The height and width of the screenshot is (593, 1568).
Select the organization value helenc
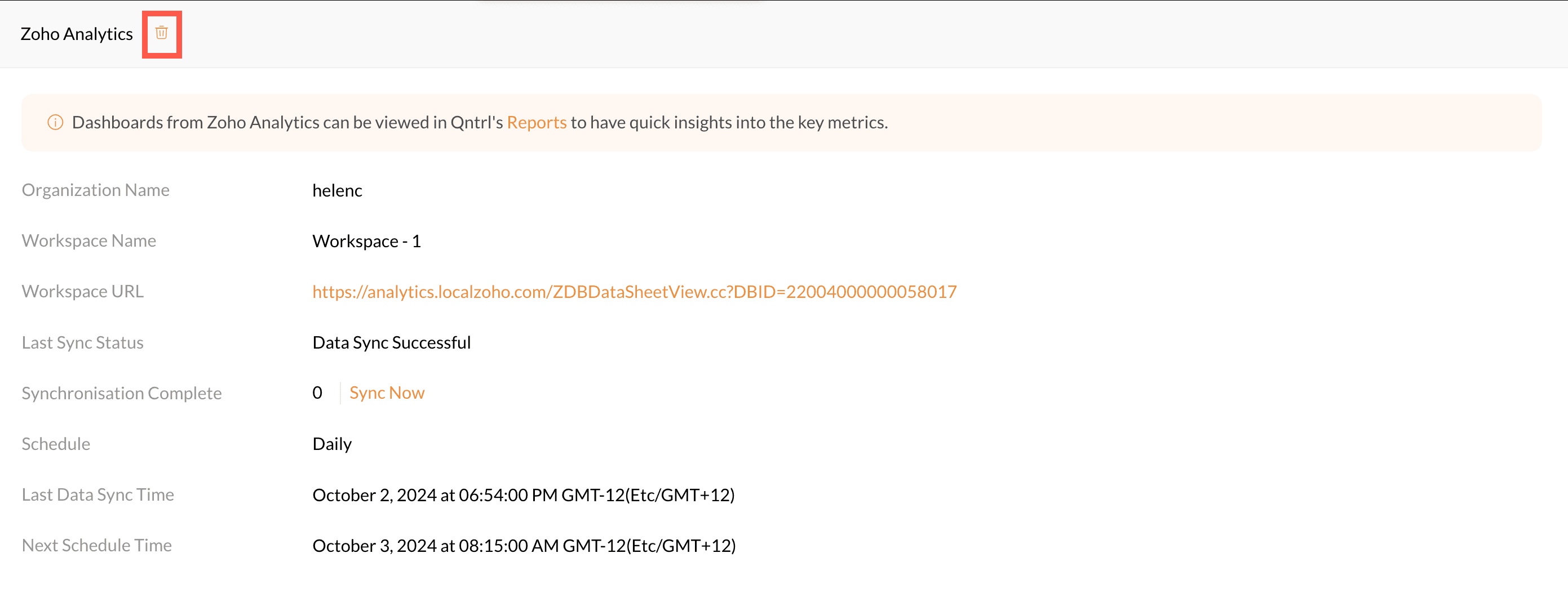click(x=337, y=191)
